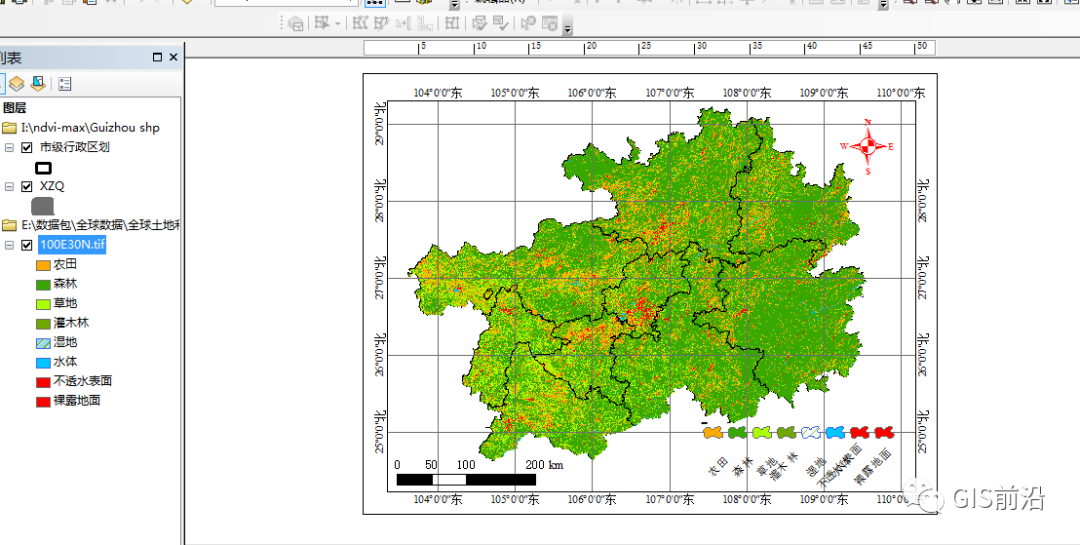Close the table of contents panel
Screen dimensions: 1080x545
click(173, 57)
